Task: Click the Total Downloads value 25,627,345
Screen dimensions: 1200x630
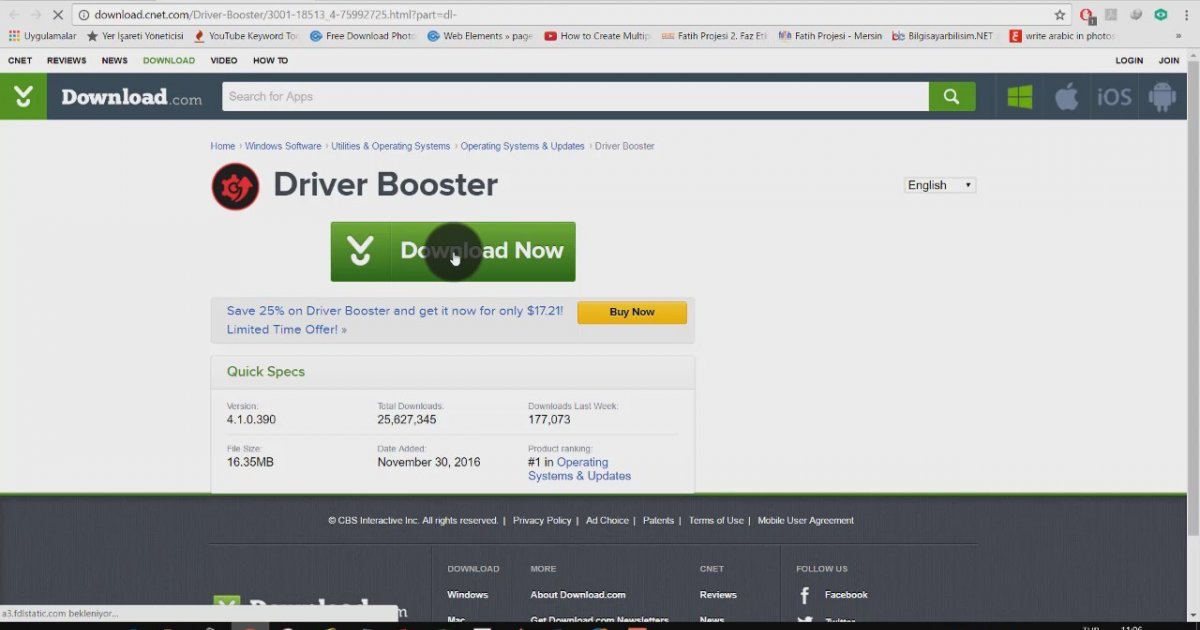Action: [407, 420]
